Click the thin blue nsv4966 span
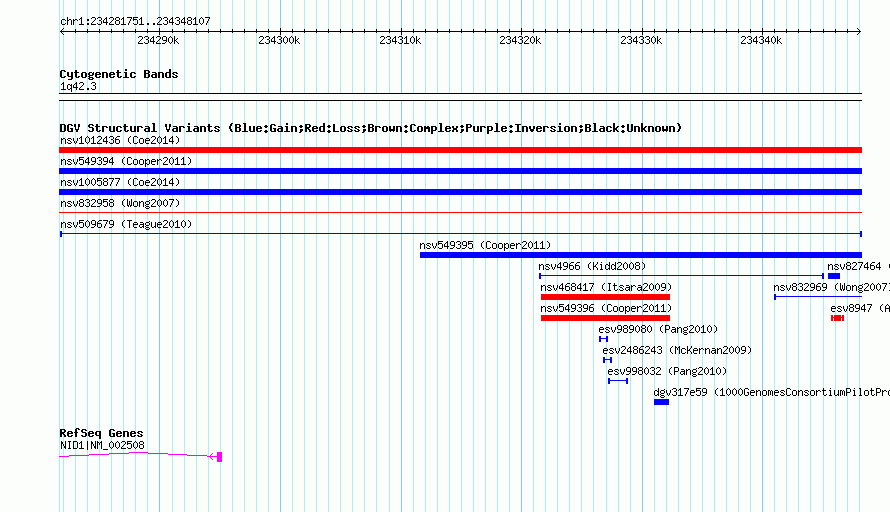Screen dimensions: 890x512 681,276
